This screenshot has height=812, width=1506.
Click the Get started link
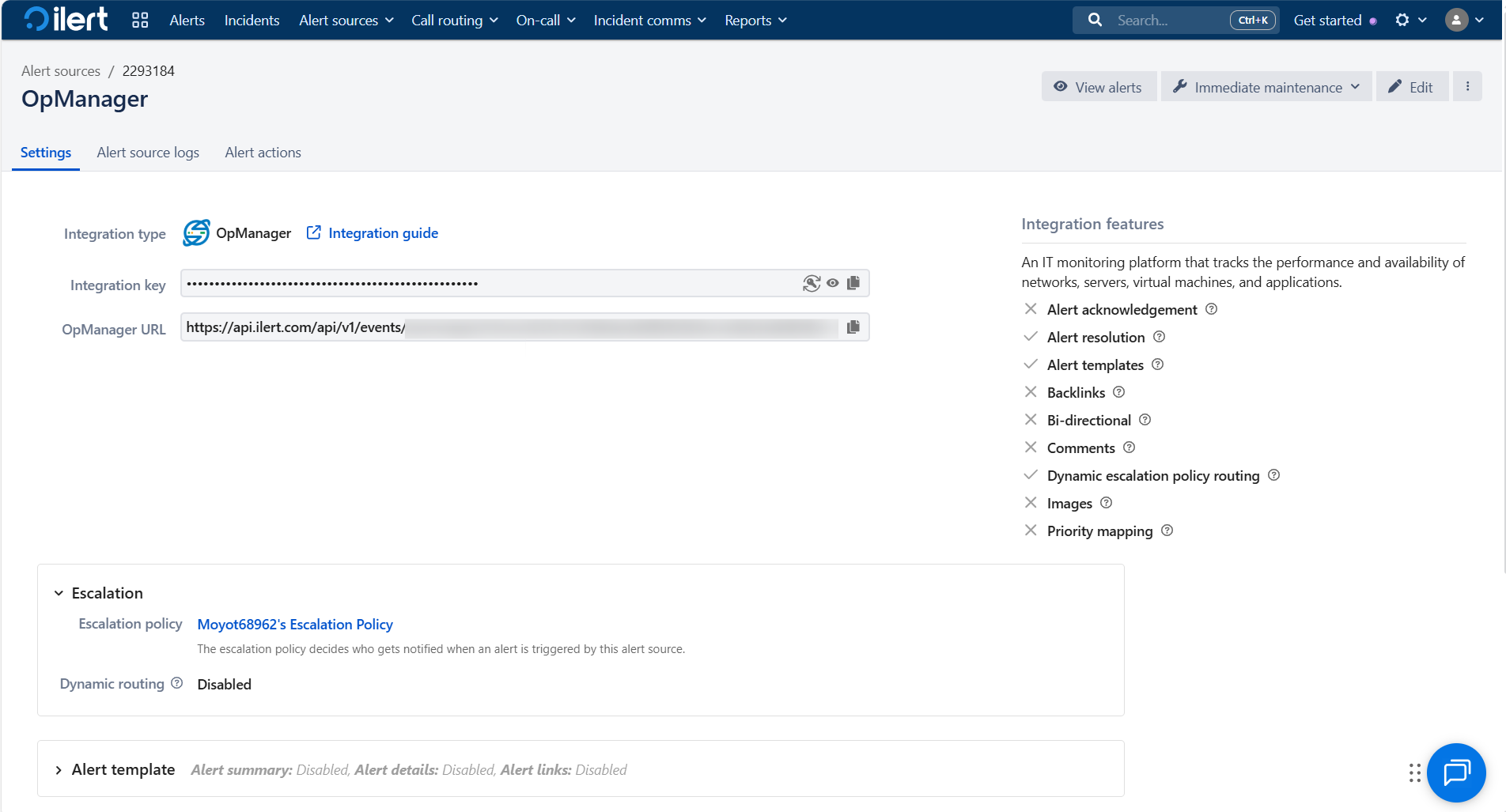1327,21
